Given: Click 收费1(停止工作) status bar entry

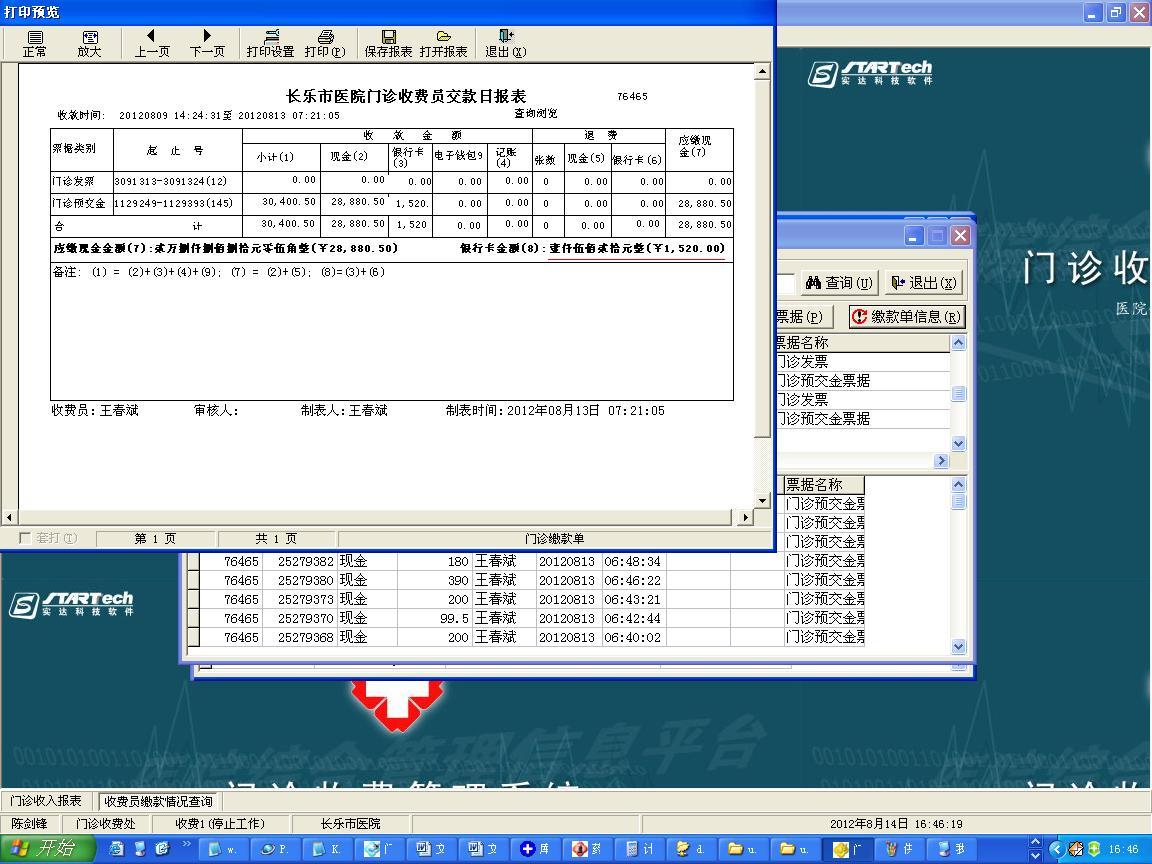Looking at the screenshot, I should (220, 824).
